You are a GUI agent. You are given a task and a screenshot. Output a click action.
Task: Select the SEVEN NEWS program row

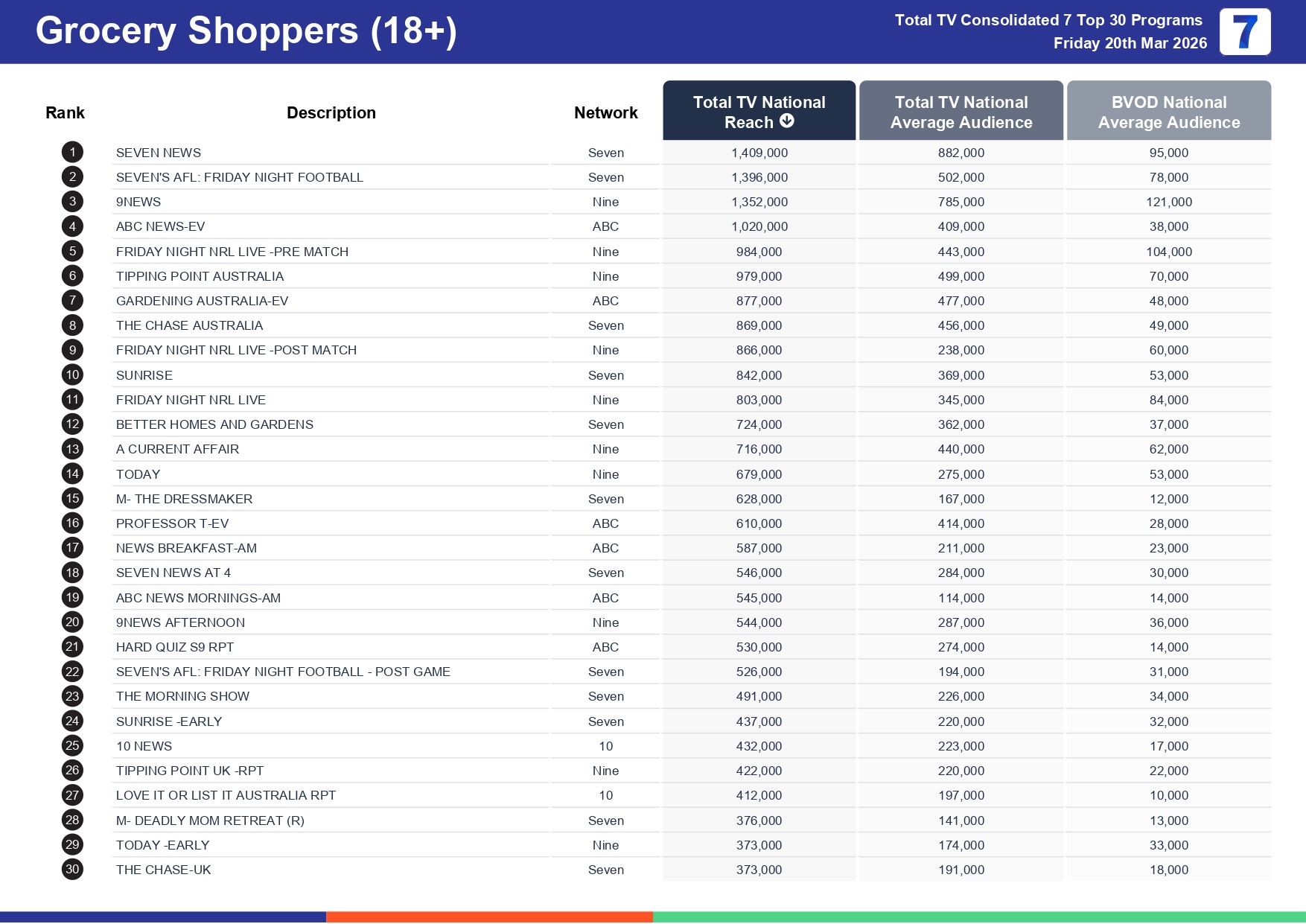159,153
